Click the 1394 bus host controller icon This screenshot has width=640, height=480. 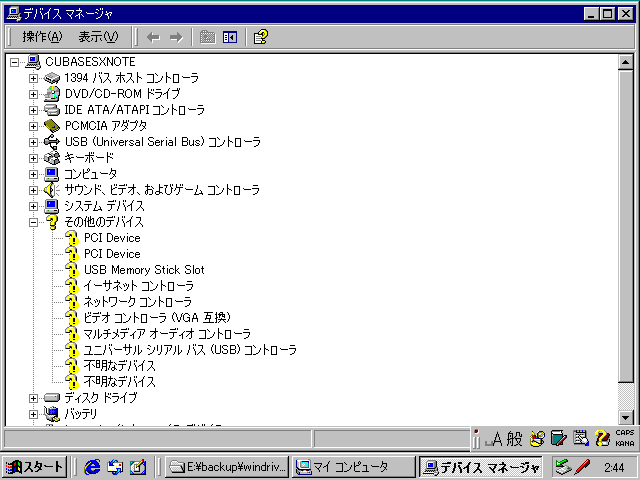pyautogui.click(x=52, y=78)
